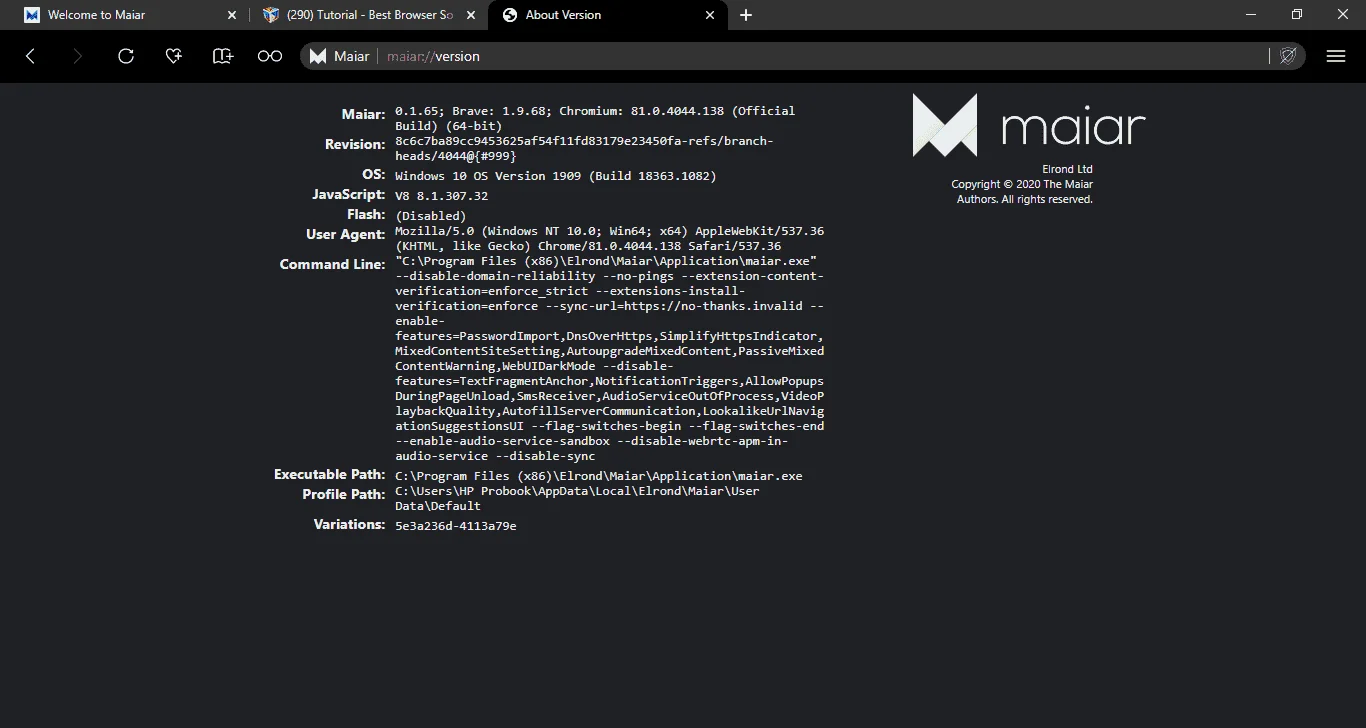Click the V8 8.1.307.32 JavaScript value

pos(441,196)
